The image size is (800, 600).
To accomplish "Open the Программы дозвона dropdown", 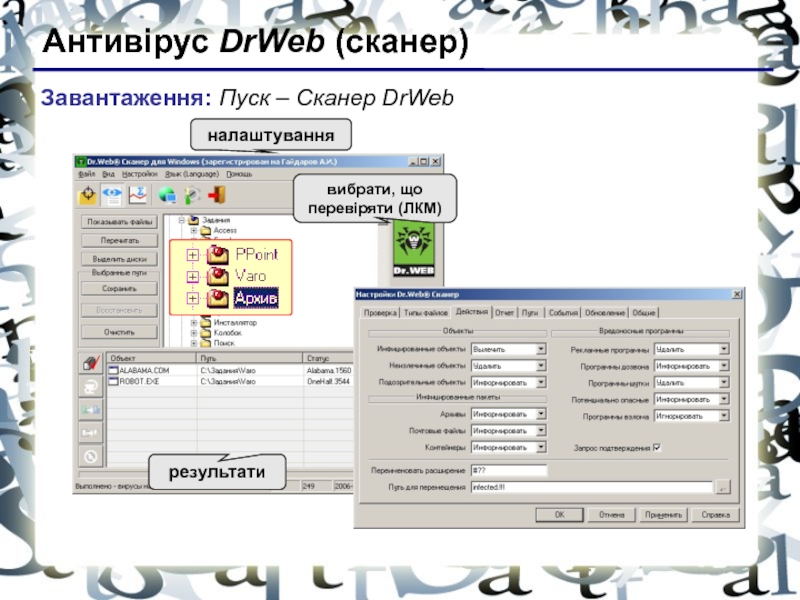I will (724, 366).
